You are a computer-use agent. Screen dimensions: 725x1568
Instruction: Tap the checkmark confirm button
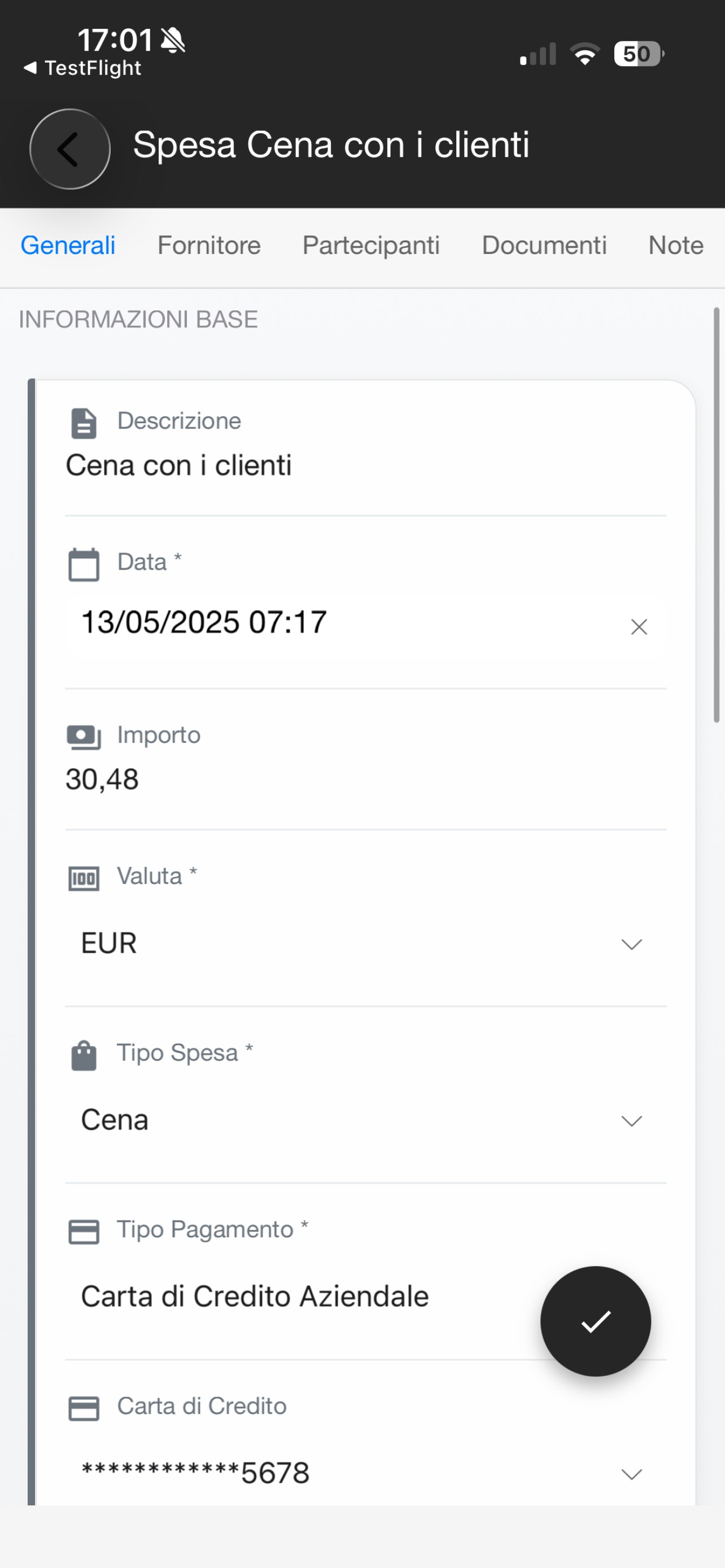(595, 1321)
